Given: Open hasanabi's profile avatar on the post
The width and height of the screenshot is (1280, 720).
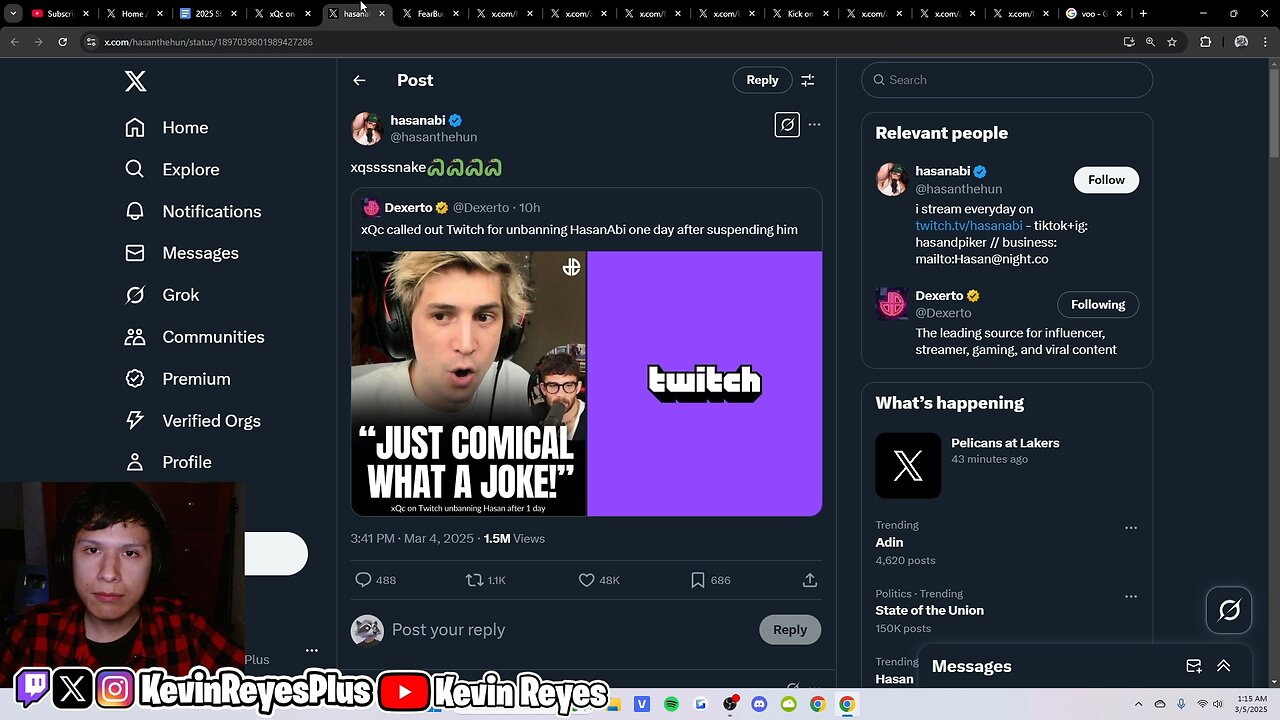Looking at the screenshot, I should pos(367,128).
